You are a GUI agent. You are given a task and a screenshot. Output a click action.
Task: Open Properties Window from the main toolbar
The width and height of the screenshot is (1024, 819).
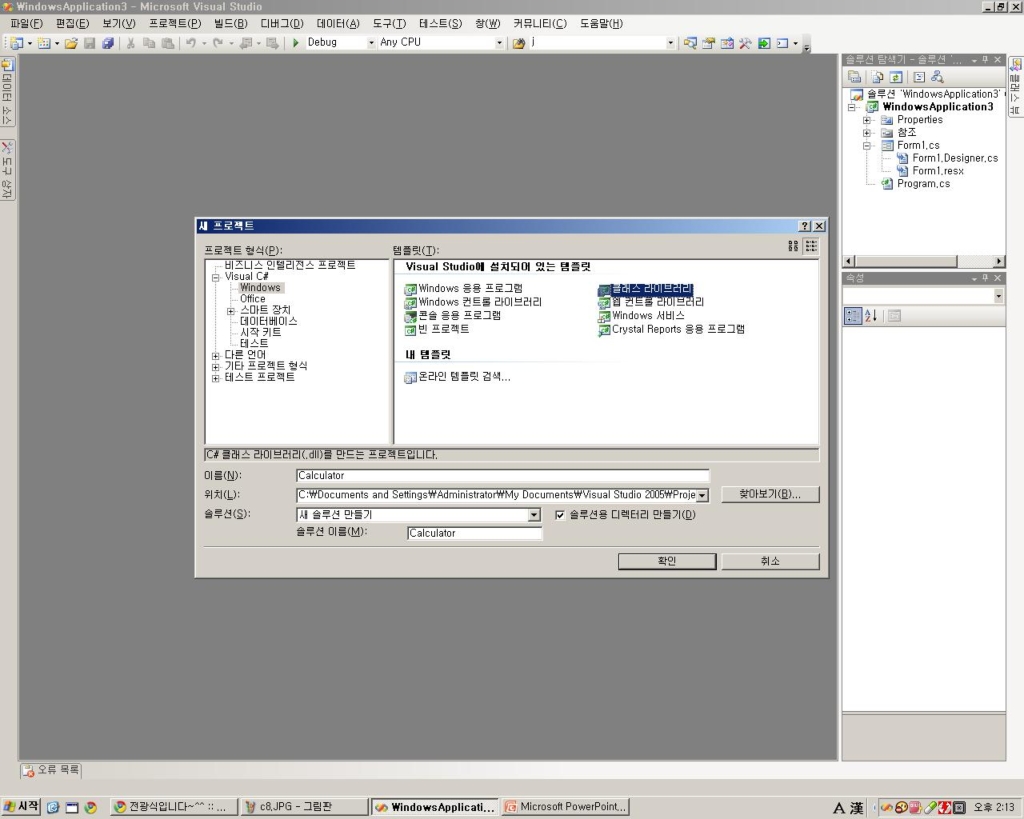tap(709, 43)
